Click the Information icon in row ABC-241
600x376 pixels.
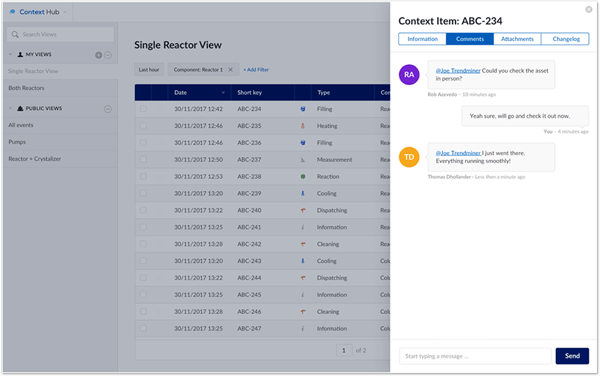coord(303,227)
